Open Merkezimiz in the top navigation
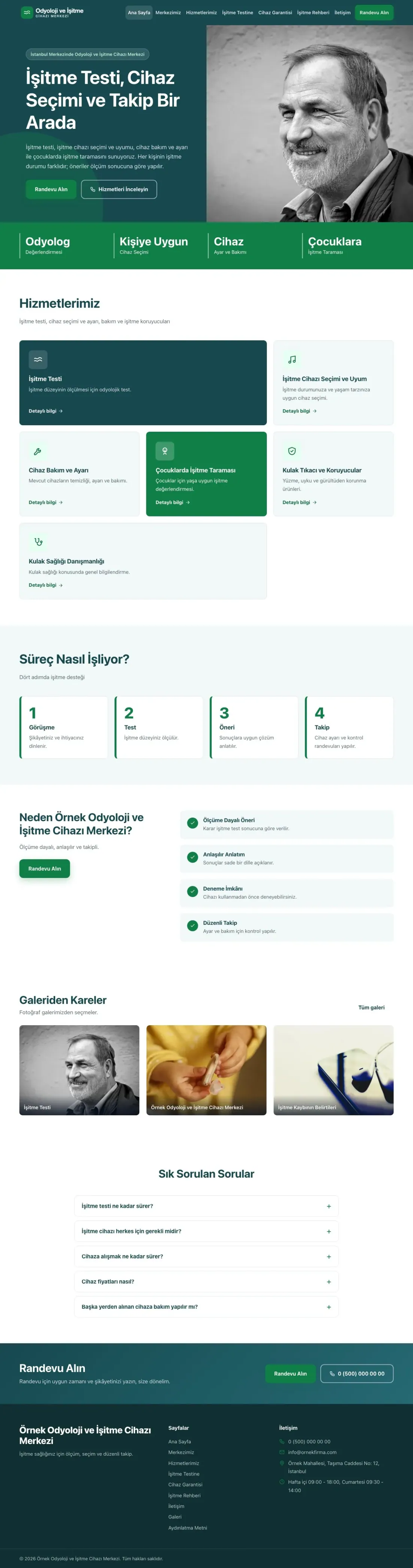413x1568 pixels. coord(168,12)
